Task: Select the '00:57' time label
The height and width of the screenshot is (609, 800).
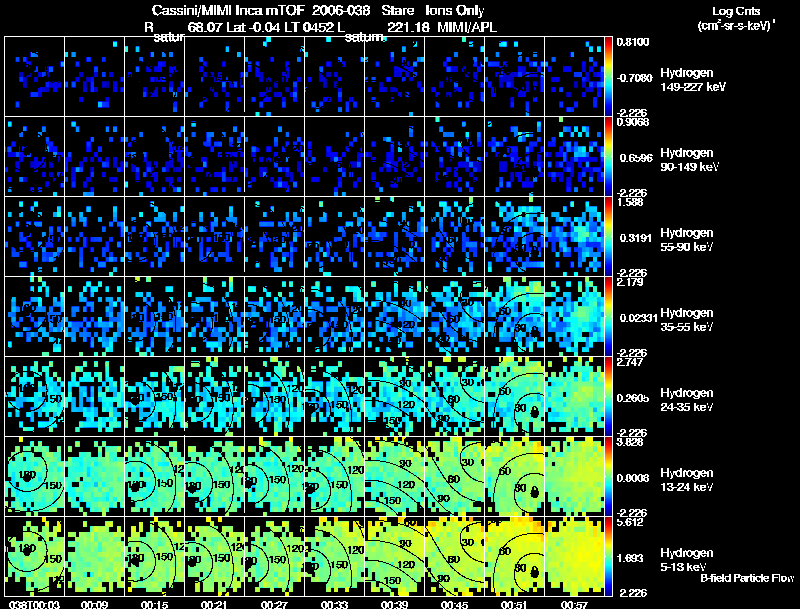Action: (574, 604)
